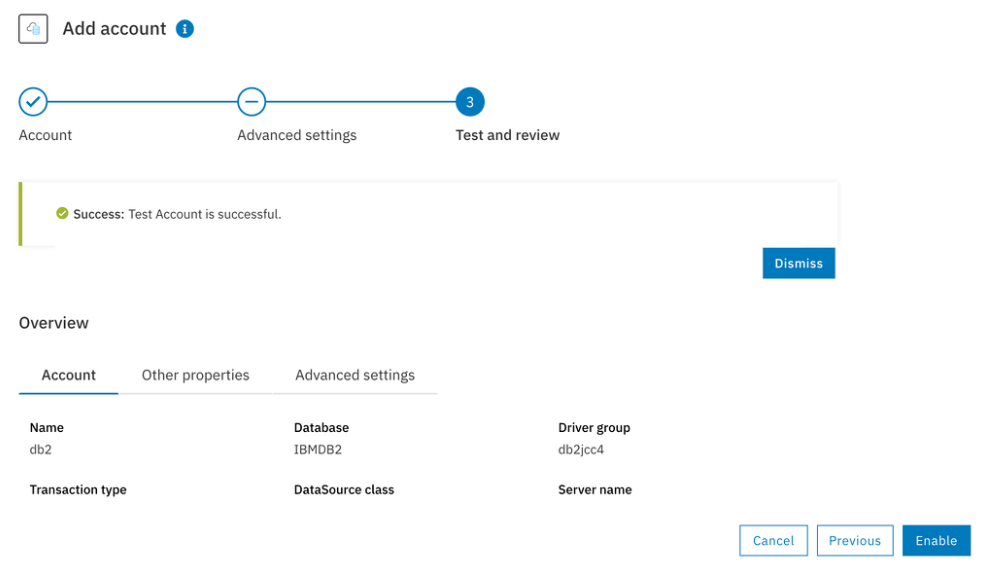Click the Overview heading
Viewport: 989px width, 566px height.
[x=54, y=323]
